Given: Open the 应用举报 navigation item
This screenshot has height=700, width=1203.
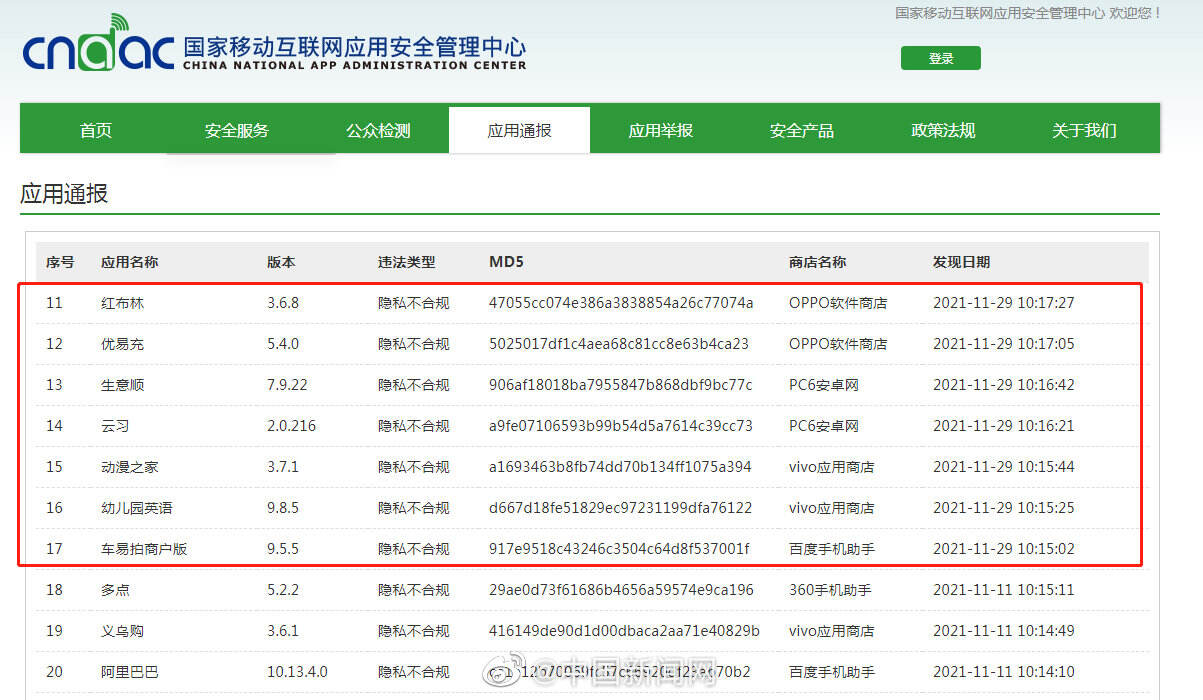Looking at the screenshot, I should click(x=660, y=130).
